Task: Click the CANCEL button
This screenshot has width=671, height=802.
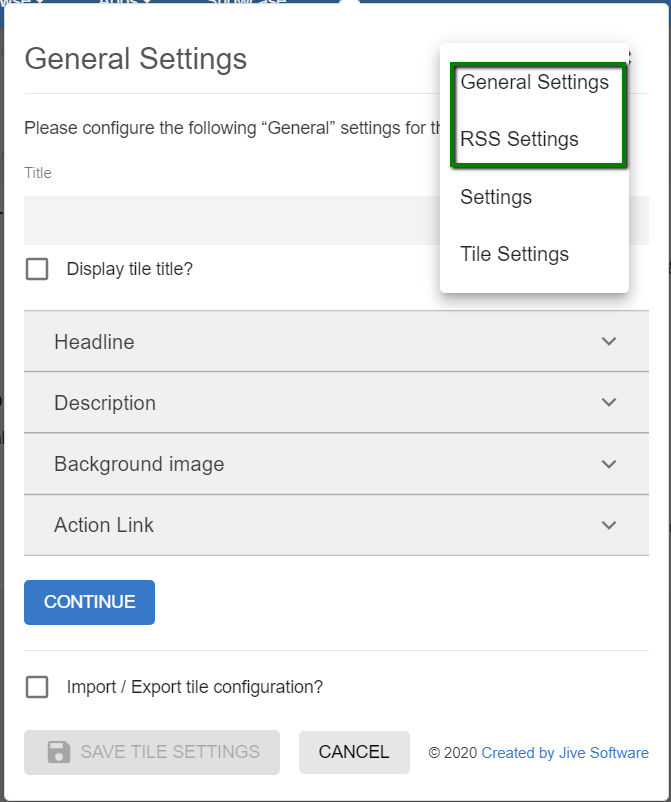Action: [354, 752]
